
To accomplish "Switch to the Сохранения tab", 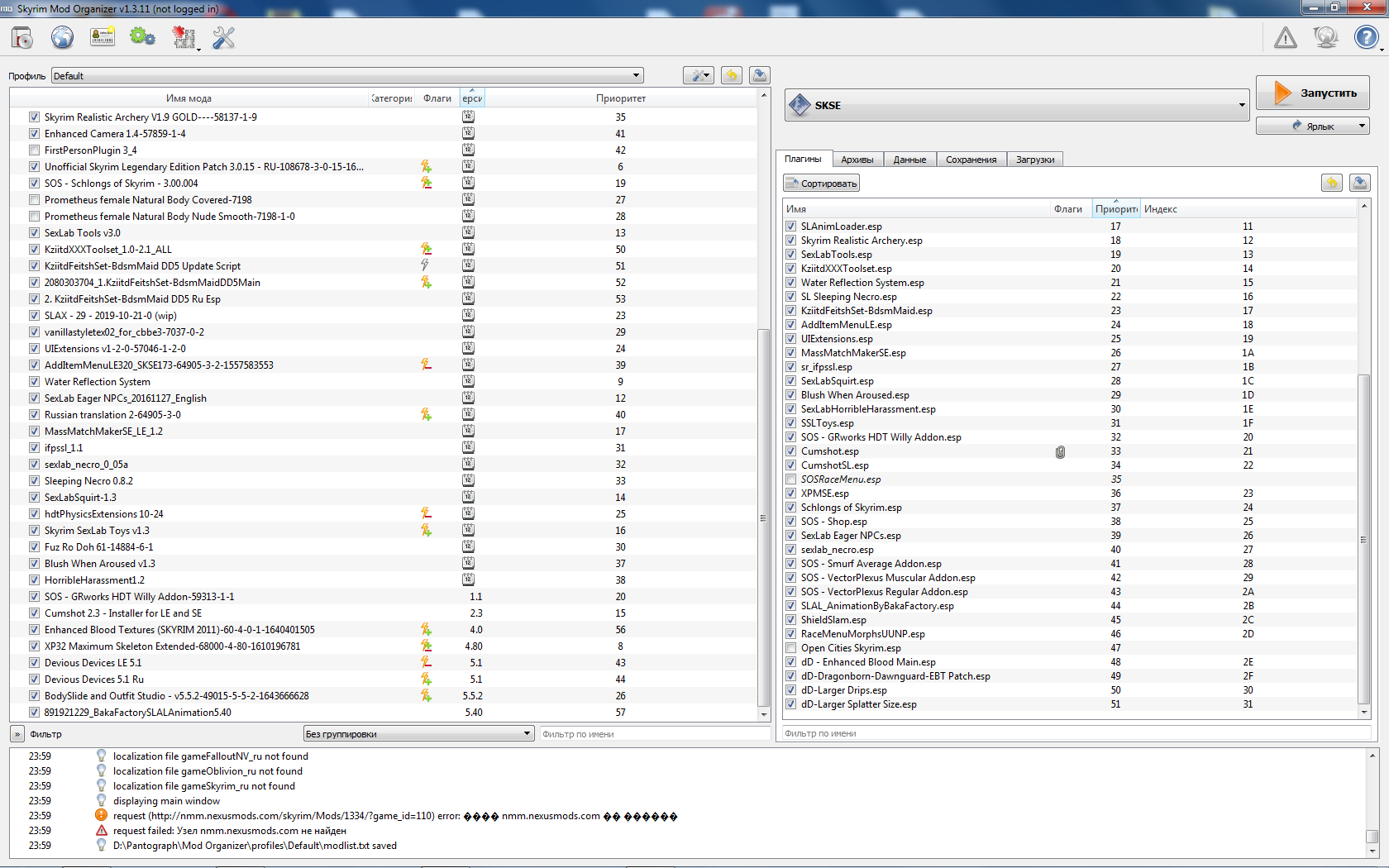I will point(971,160).
